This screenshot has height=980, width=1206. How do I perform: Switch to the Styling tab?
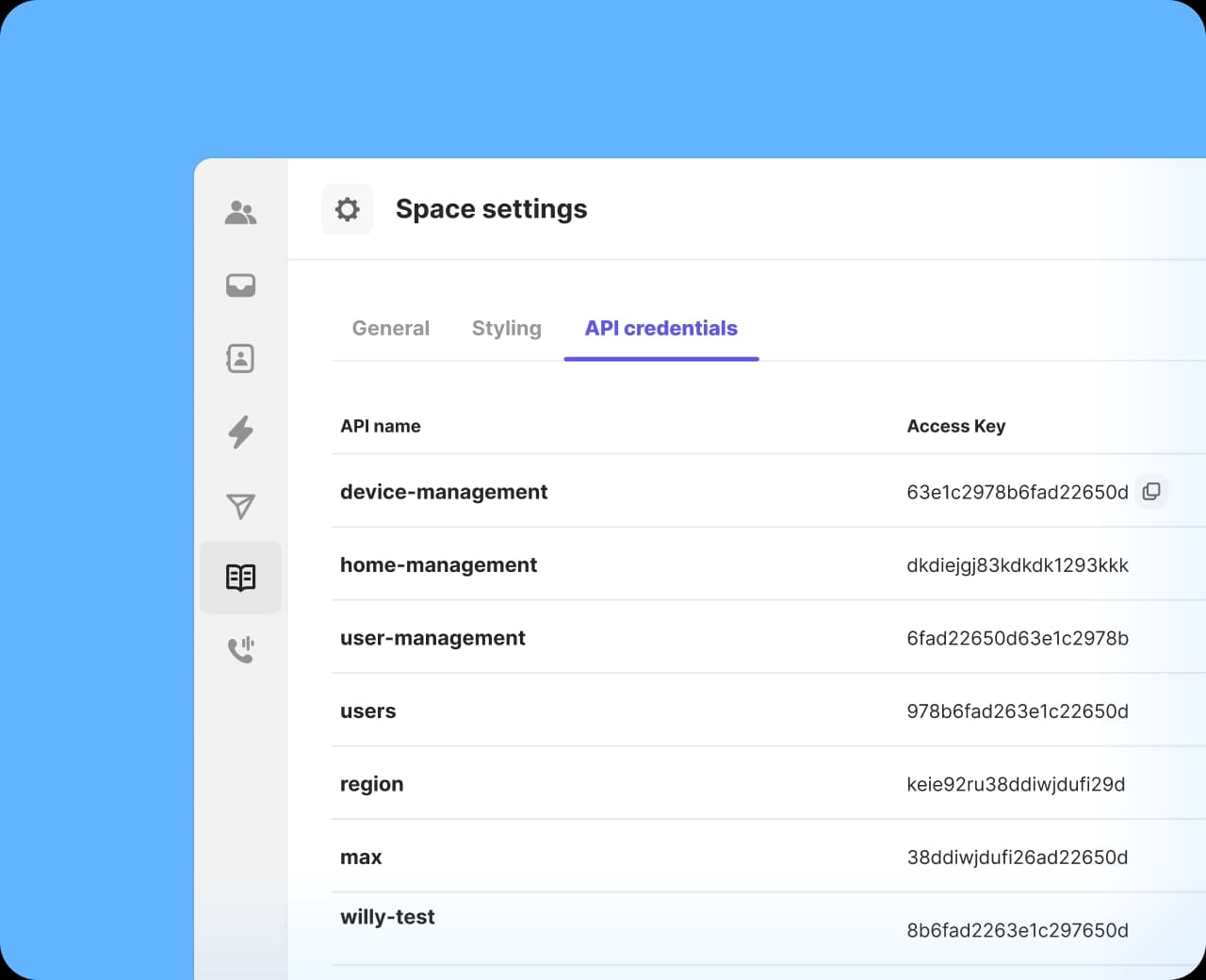(506, 328)
